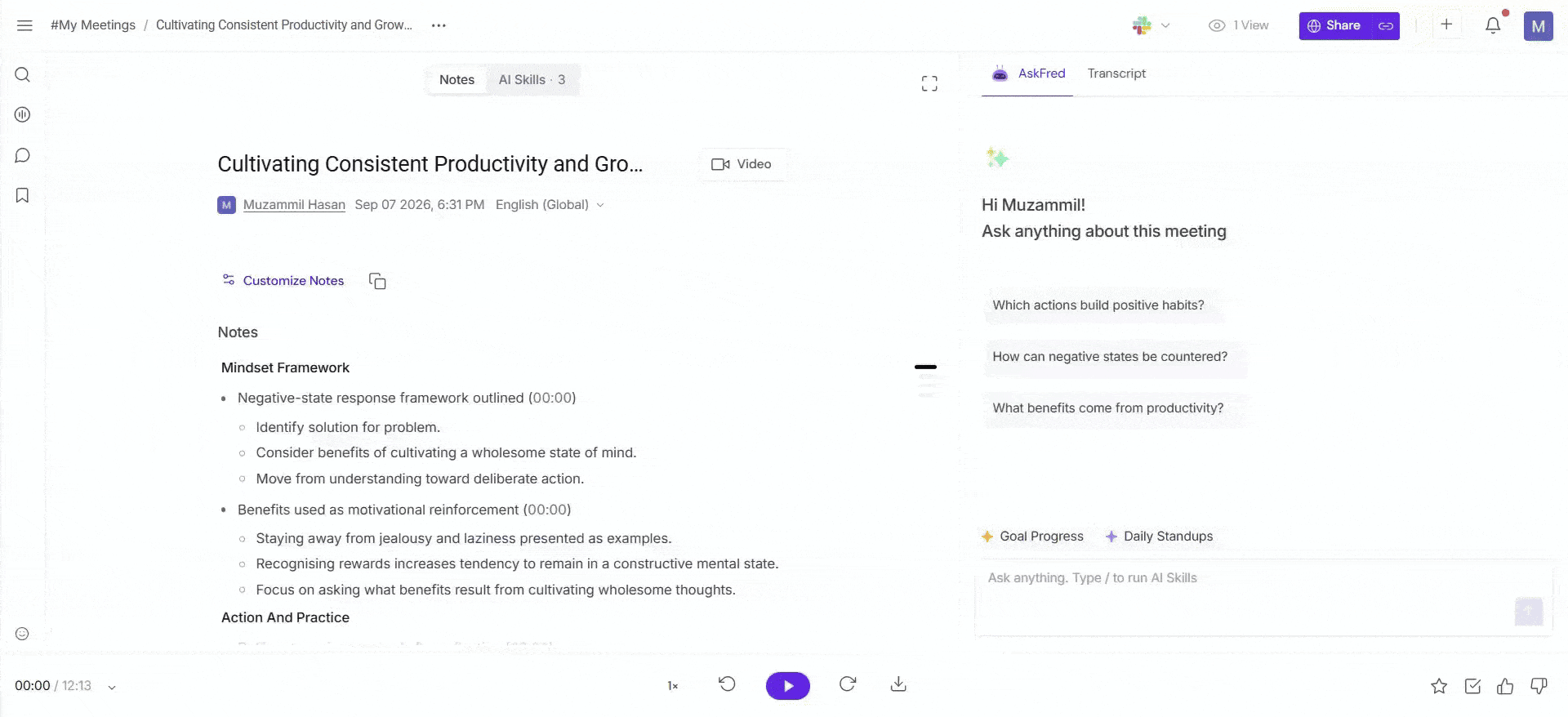
Task: Toggle the Video panel button
Action: tap(742, 164)
